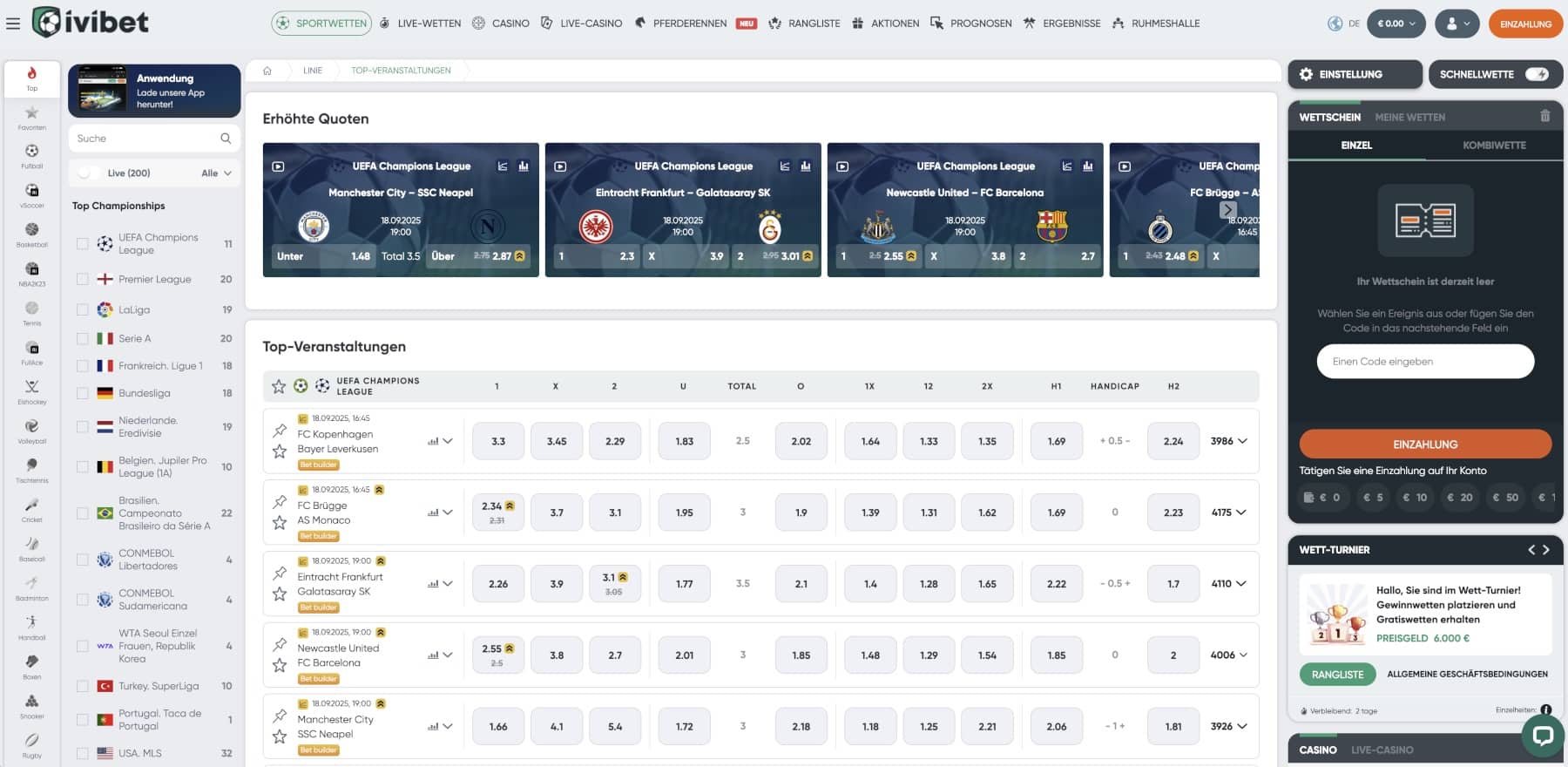This screenshot has width=1568, height=767.
Task: Check the UEFA Champions League checkbox
Action: point(83,244)
